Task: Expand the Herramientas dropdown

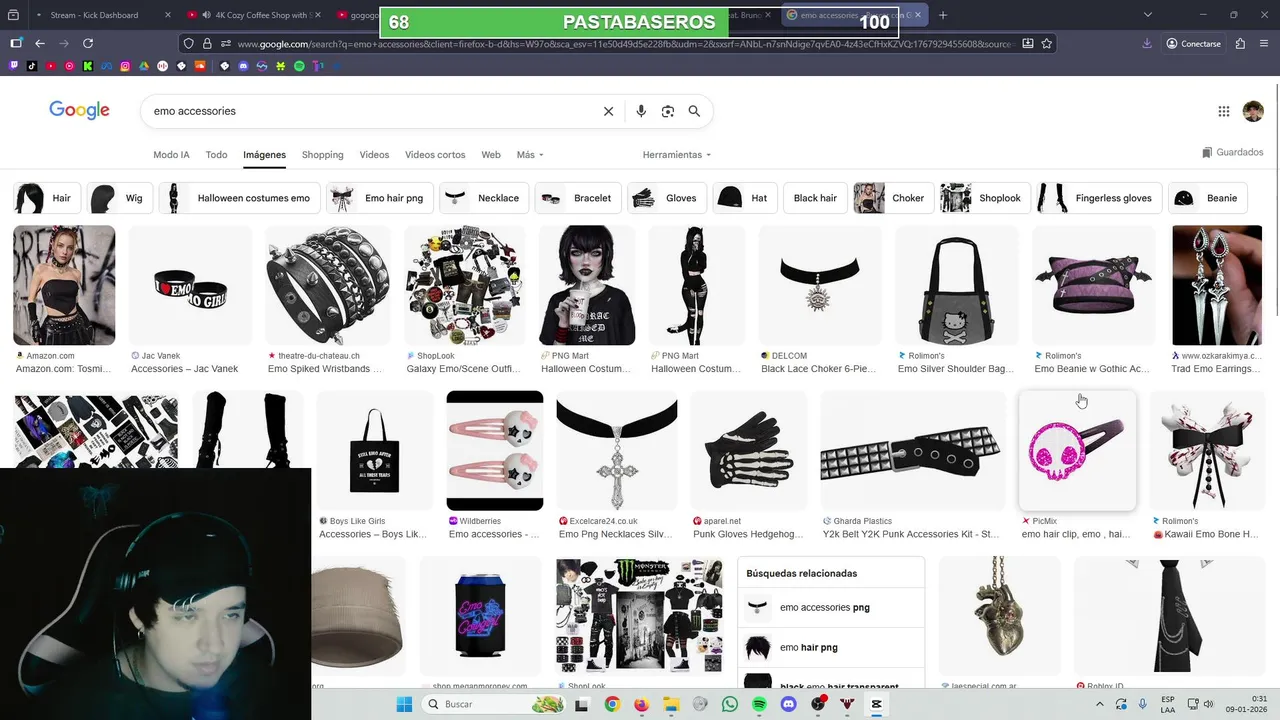Action: (x=677, y=155)
